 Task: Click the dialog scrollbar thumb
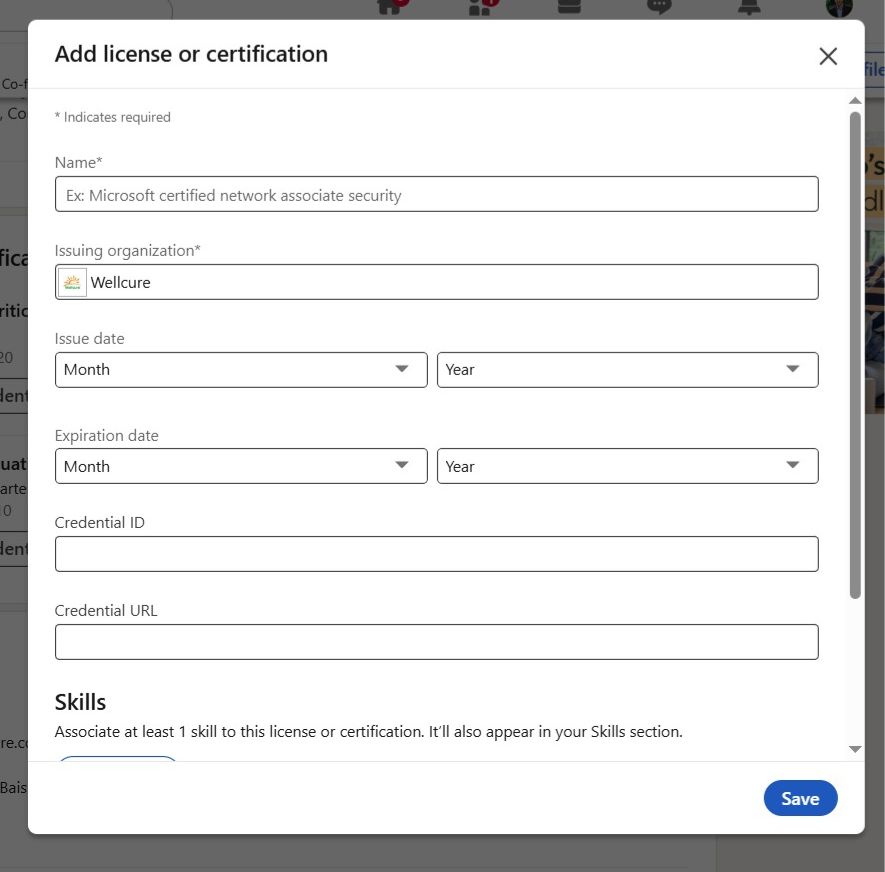coord(855,355)
